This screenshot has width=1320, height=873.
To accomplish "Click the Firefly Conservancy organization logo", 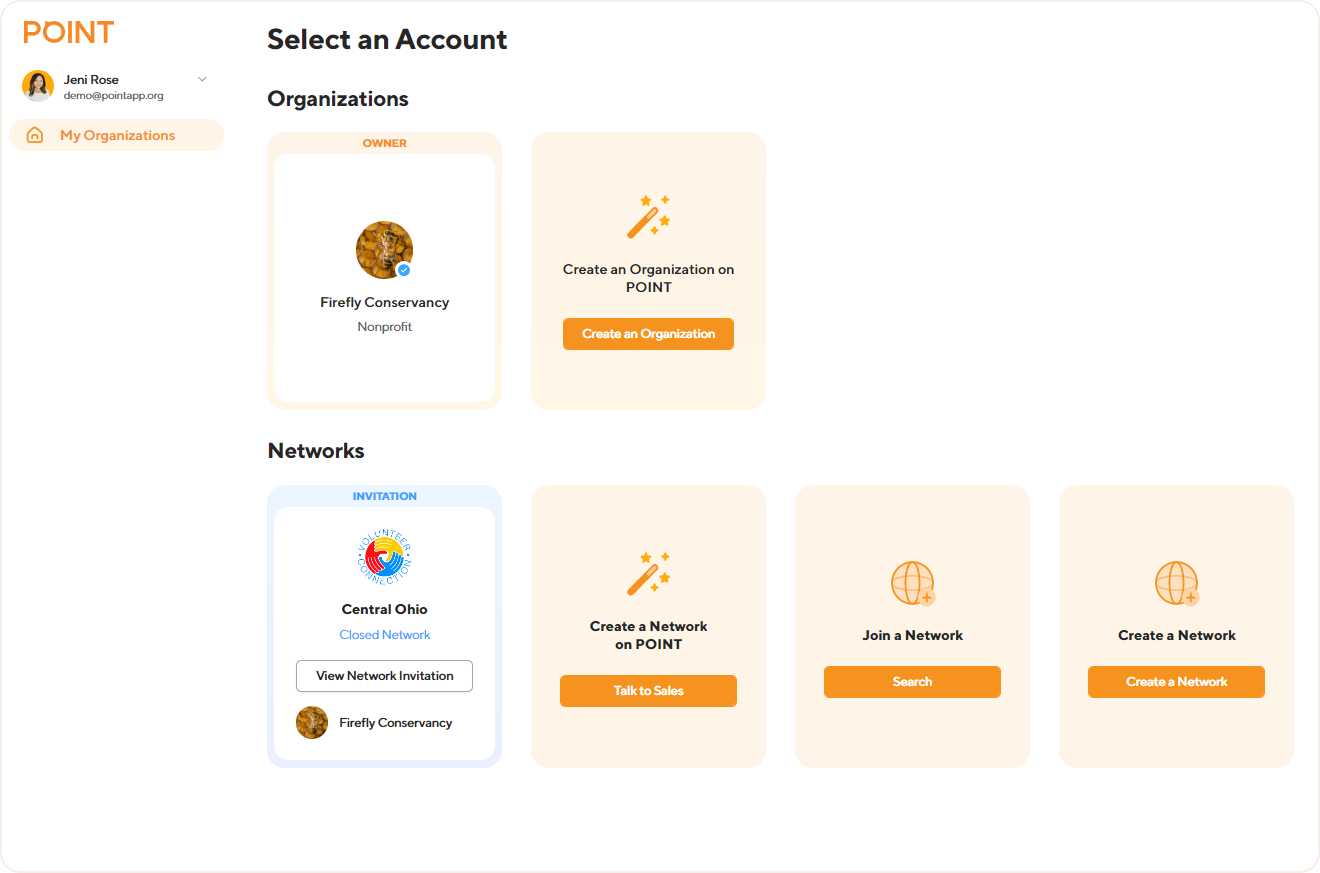I will click(x=384, y=249).
